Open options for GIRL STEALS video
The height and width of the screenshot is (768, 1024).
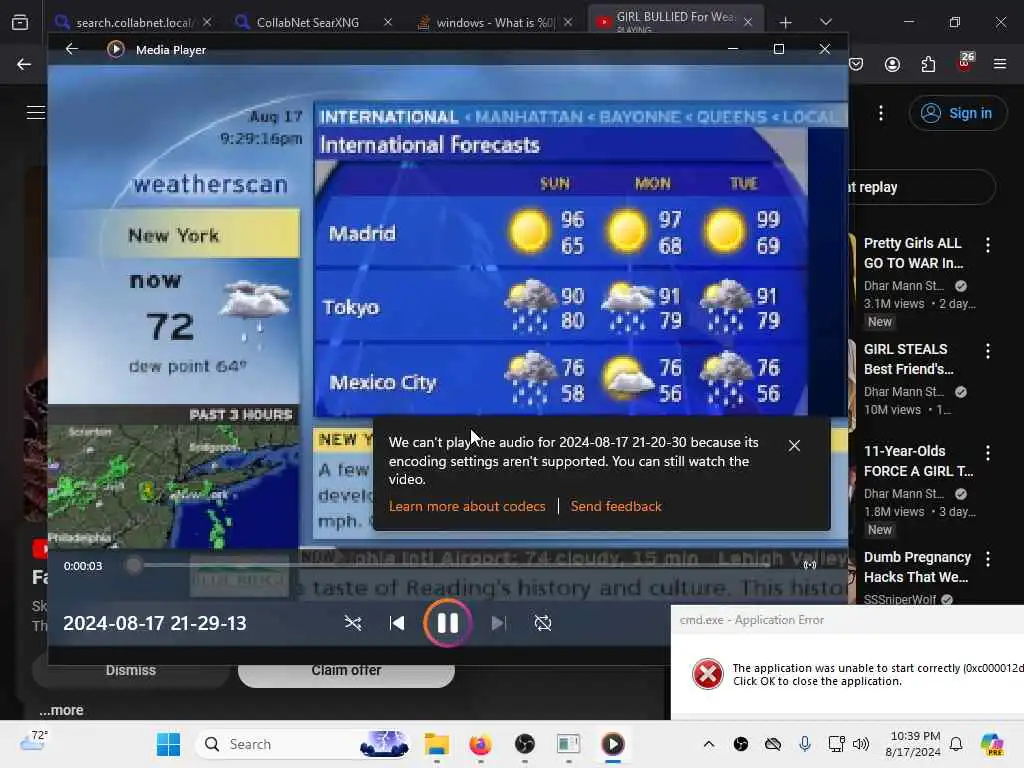tap(988, 351)
